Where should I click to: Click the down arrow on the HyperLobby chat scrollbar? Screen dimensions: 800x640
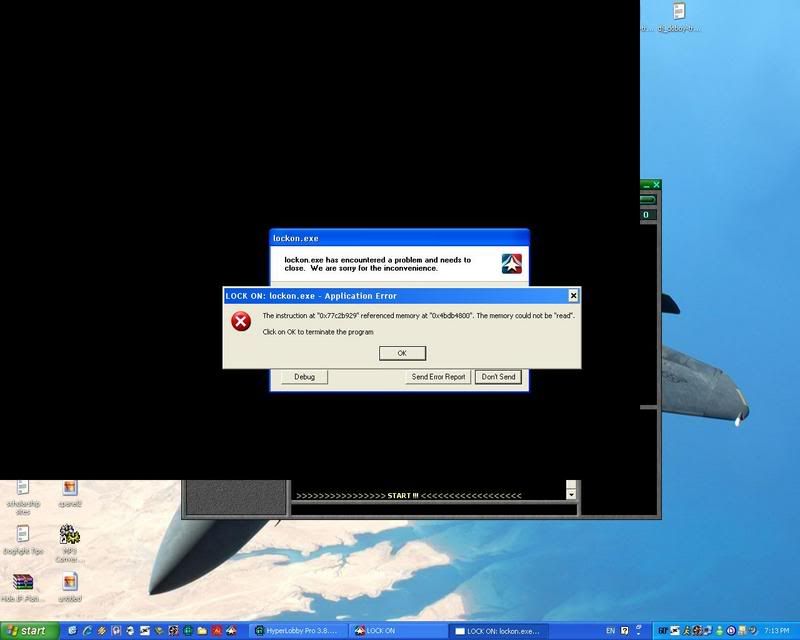click(x=570, y=493)
